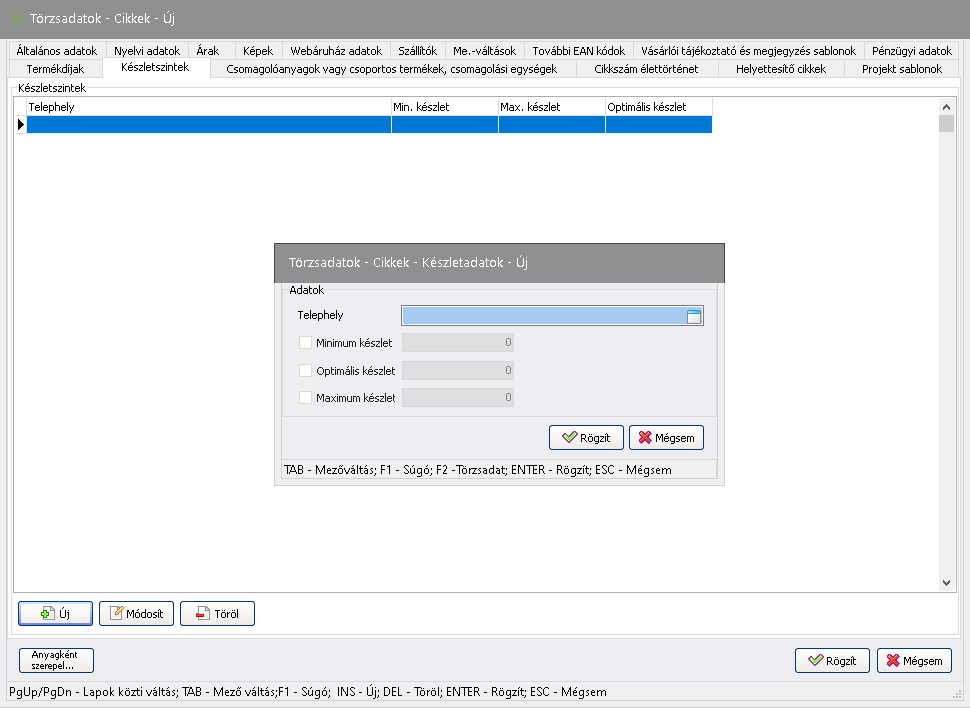Image resolution: width=970 pixels, height=708 pixels.
Task: Sort by the Telephely column header
Action: click(208, 106)
